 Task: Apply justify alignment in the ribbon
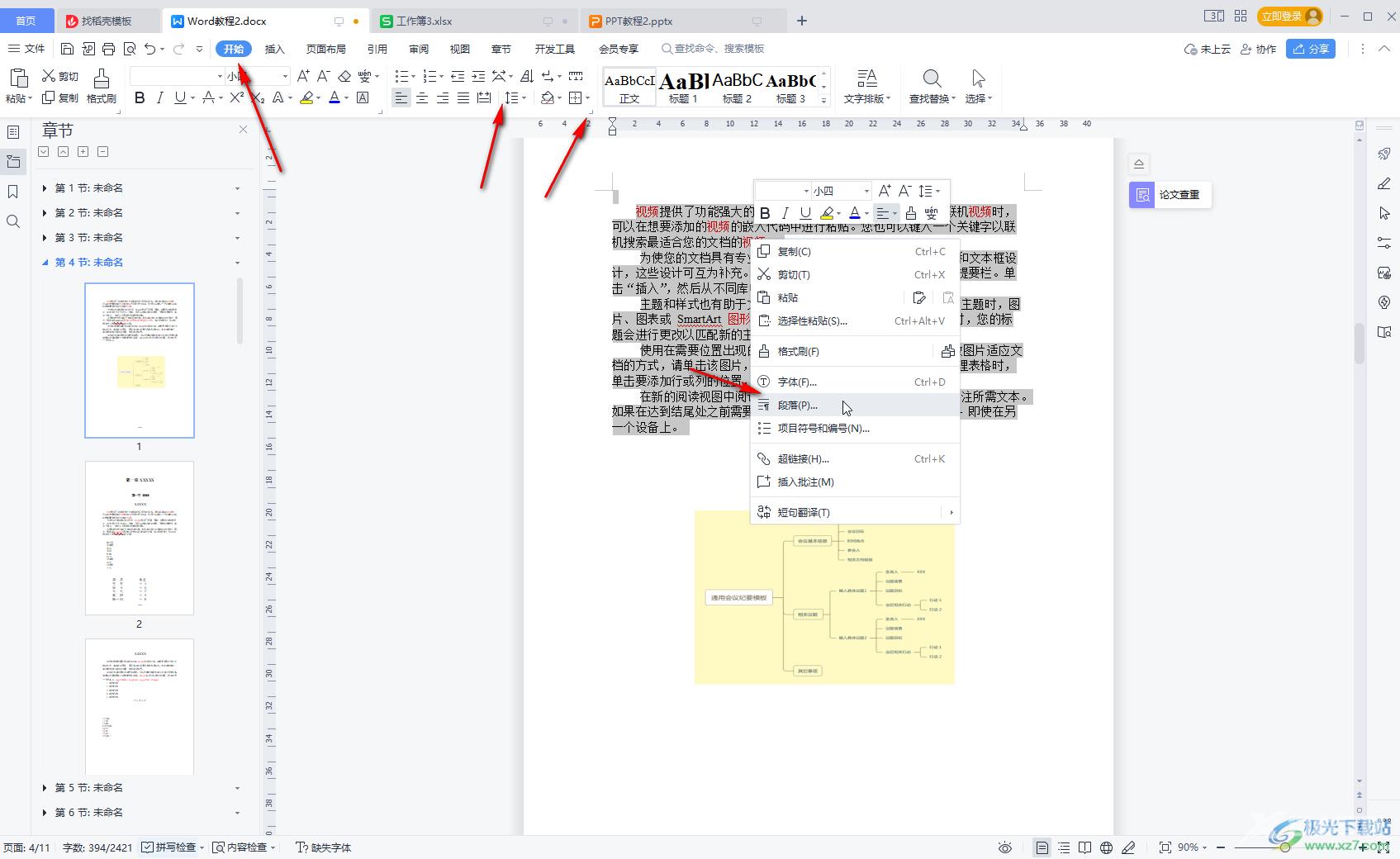point(463,97)
